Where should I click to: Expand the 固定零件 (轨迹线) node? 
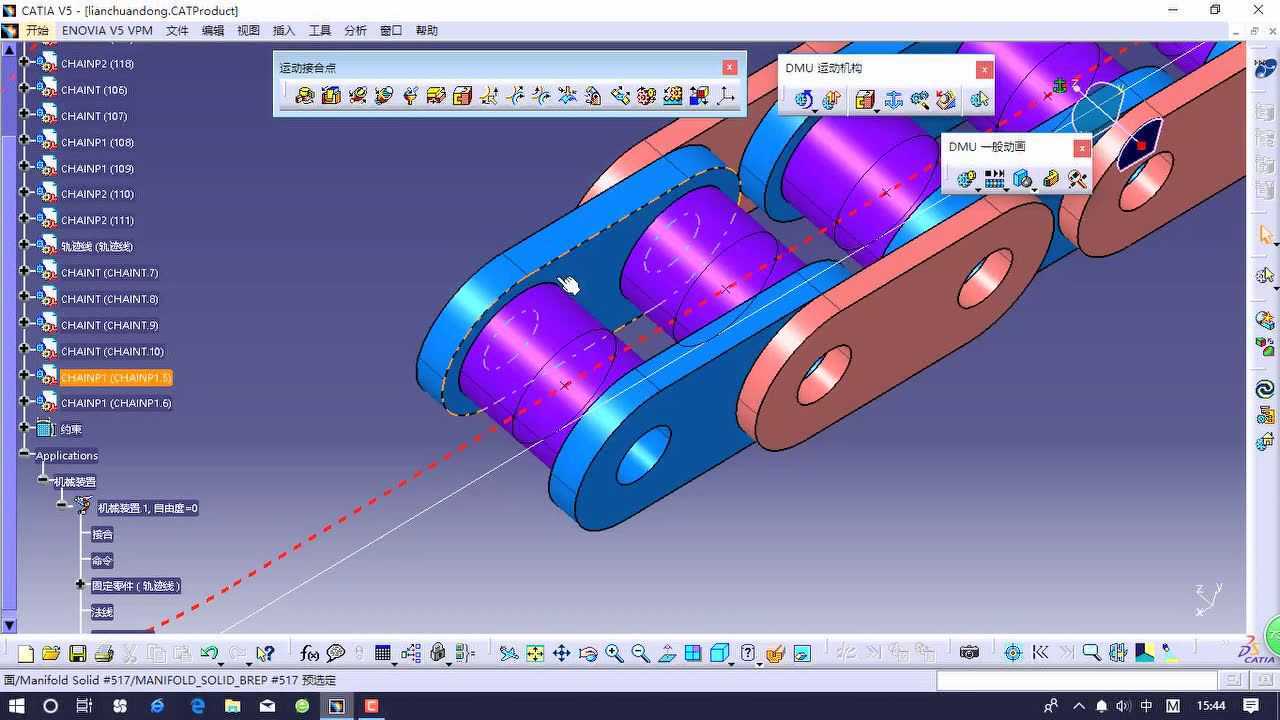pos(79,587)
